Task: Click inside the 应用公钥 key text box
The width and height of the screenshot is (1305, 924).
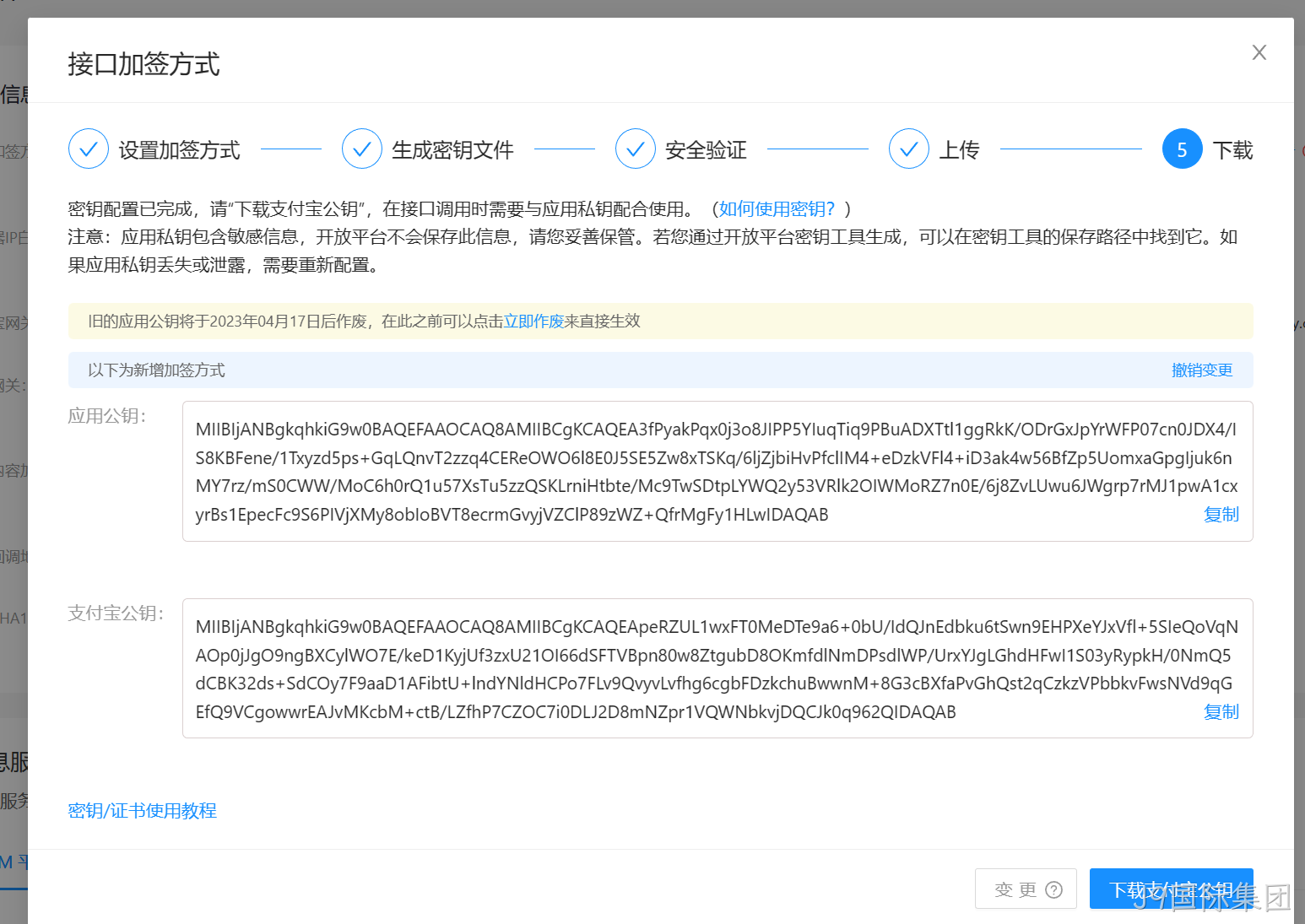Action: (717, 472)
